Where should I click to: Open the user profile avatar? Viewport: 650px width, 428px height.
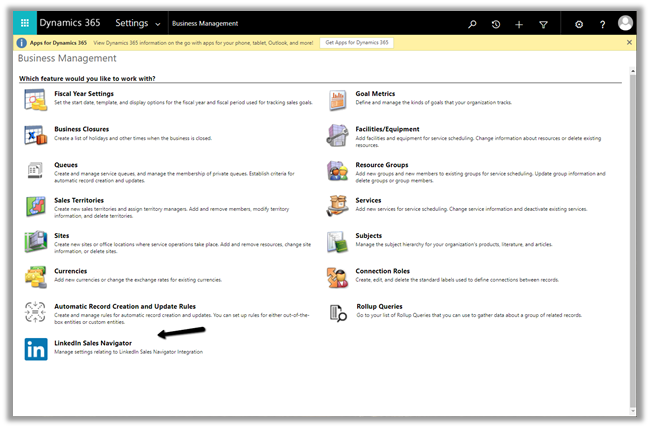pyautogui.click(x=626, y=22)
